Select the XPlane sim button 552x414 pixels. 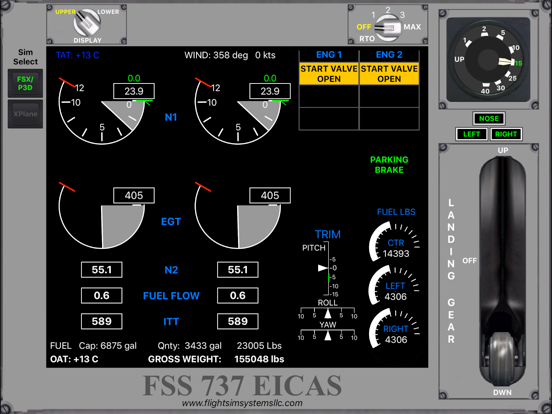tap(25, 114)
